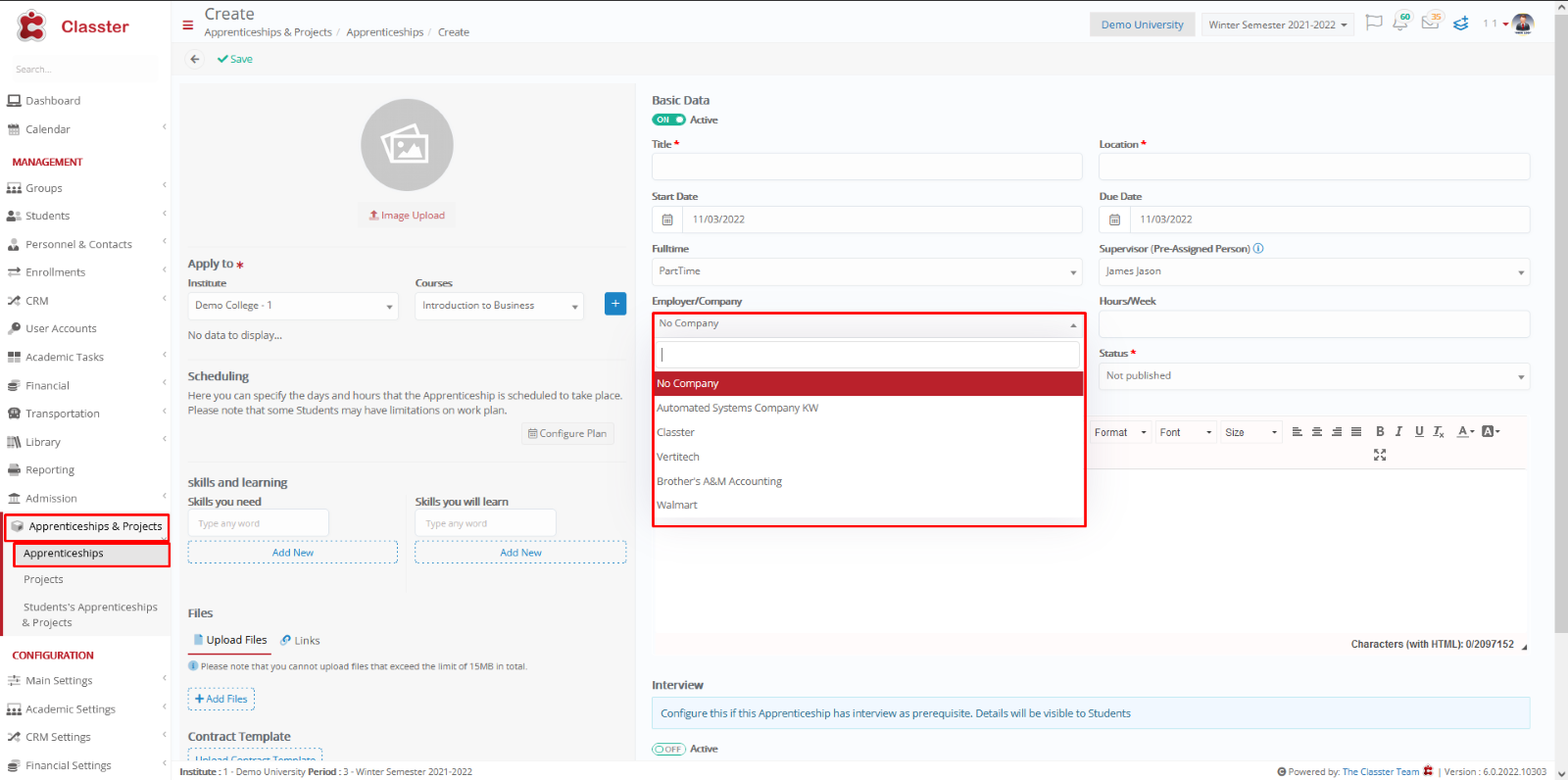
Task: Expand the Students menu in the sidebar
Action: [x=86, y=216]
